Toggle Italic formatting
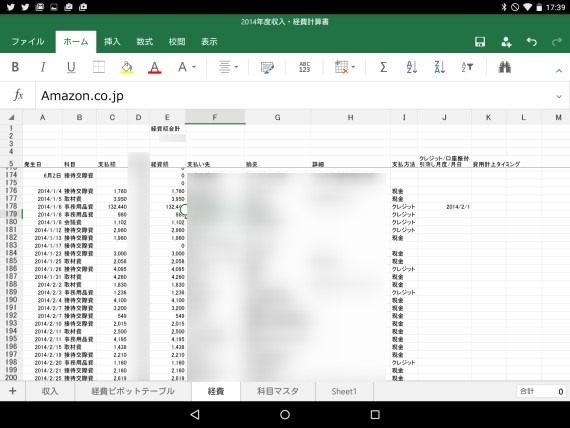570x428 pixels. (43, 67)
